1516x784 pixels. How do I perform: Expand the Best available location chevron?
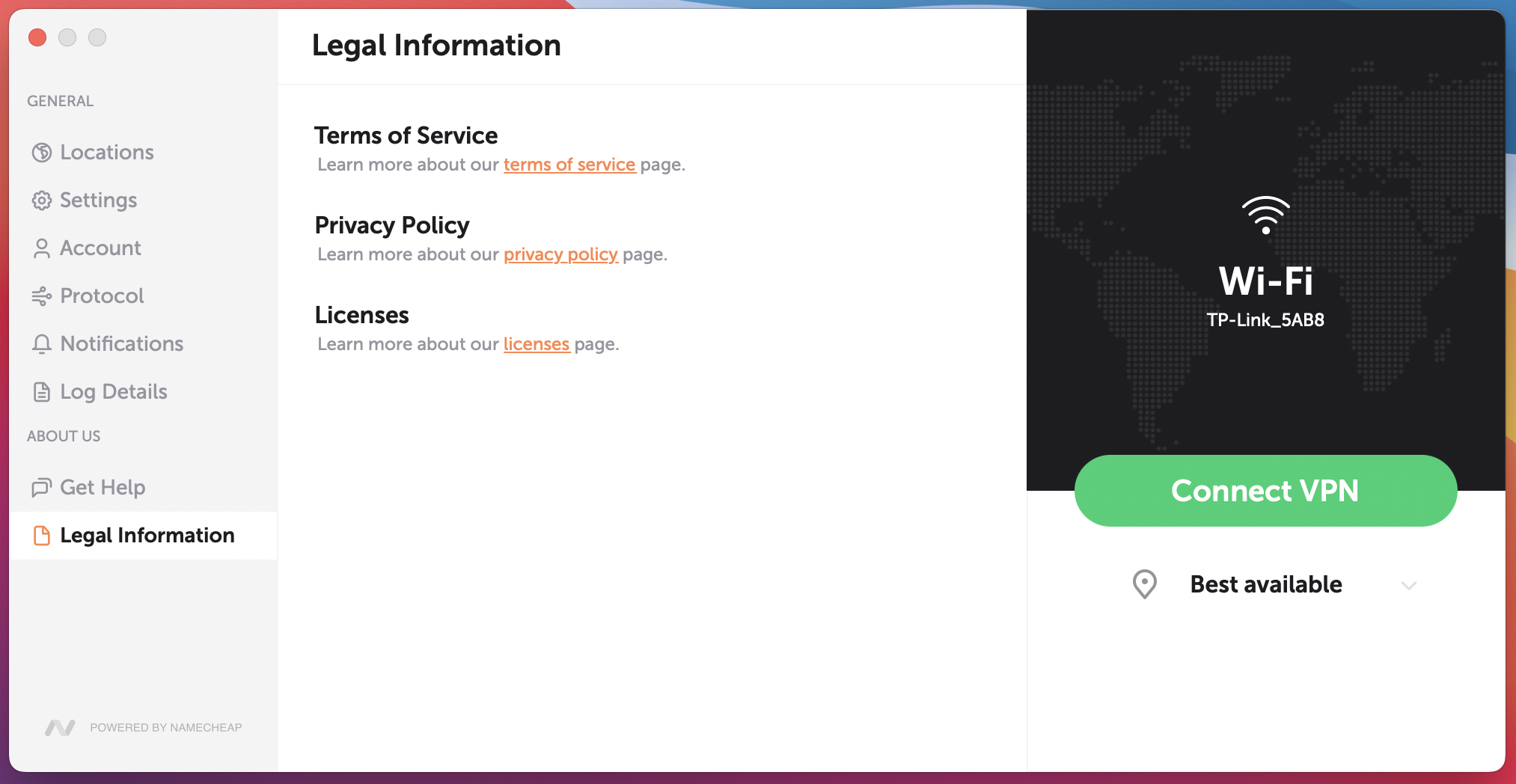click(1409, 585)
